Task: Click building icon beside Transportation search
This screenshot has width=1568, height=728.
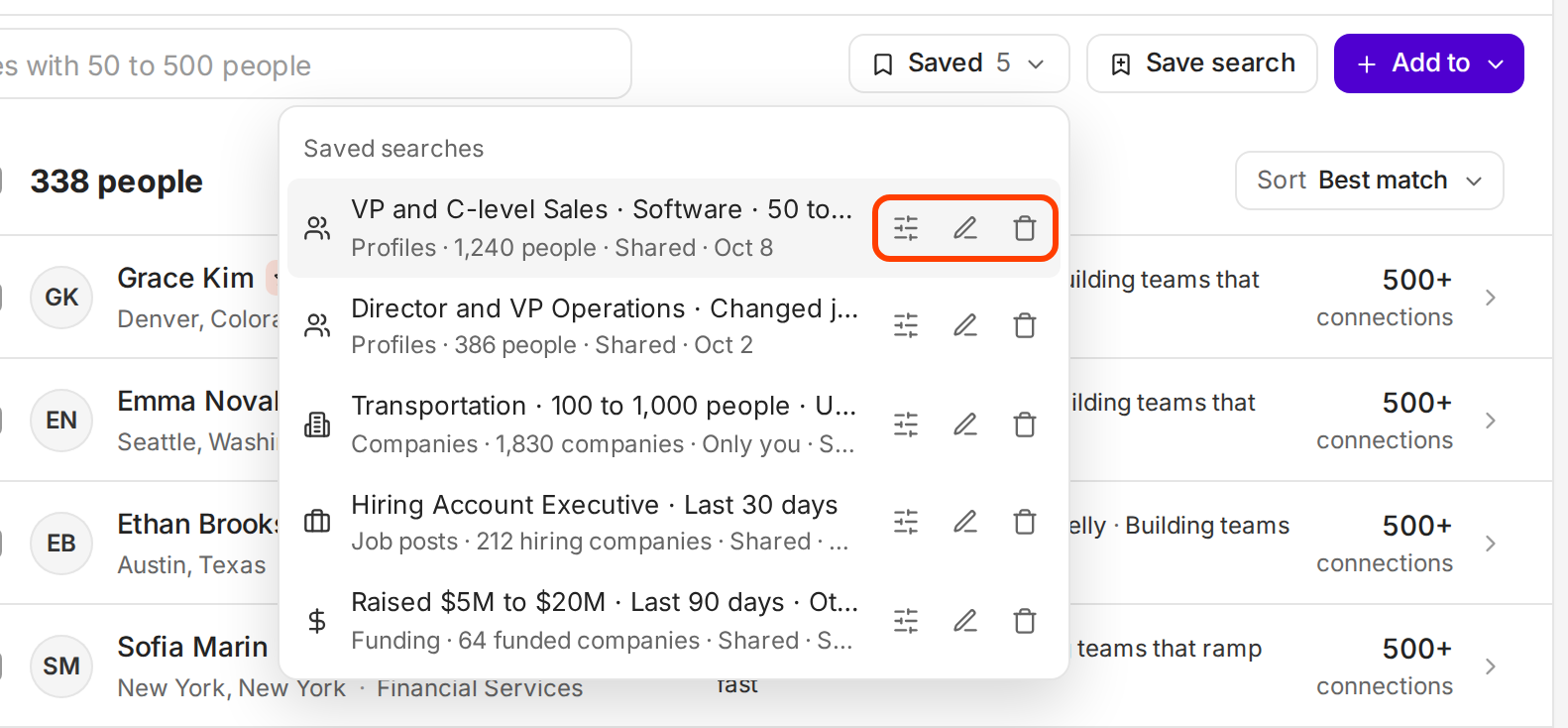Action: coord(317,425)
